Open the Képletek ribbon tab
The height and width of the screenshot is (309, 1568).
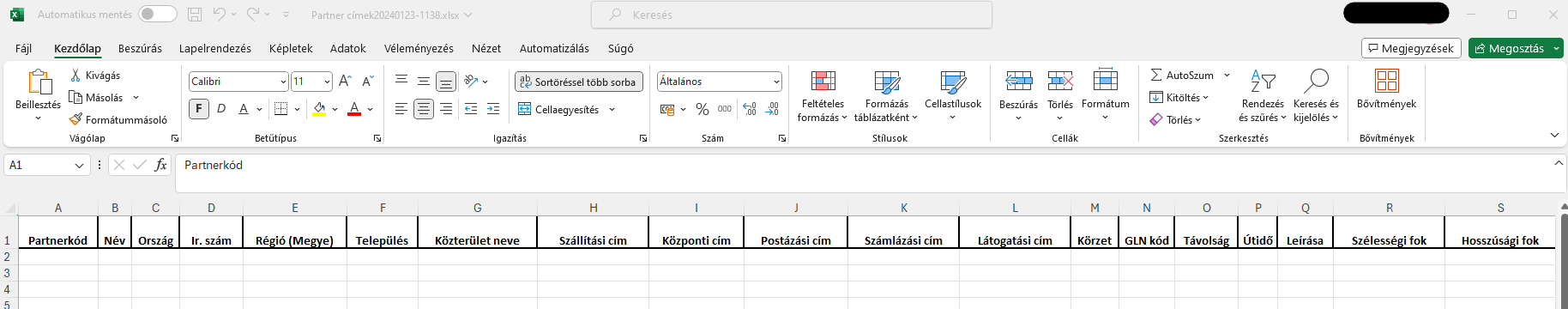tap(291, 48)
